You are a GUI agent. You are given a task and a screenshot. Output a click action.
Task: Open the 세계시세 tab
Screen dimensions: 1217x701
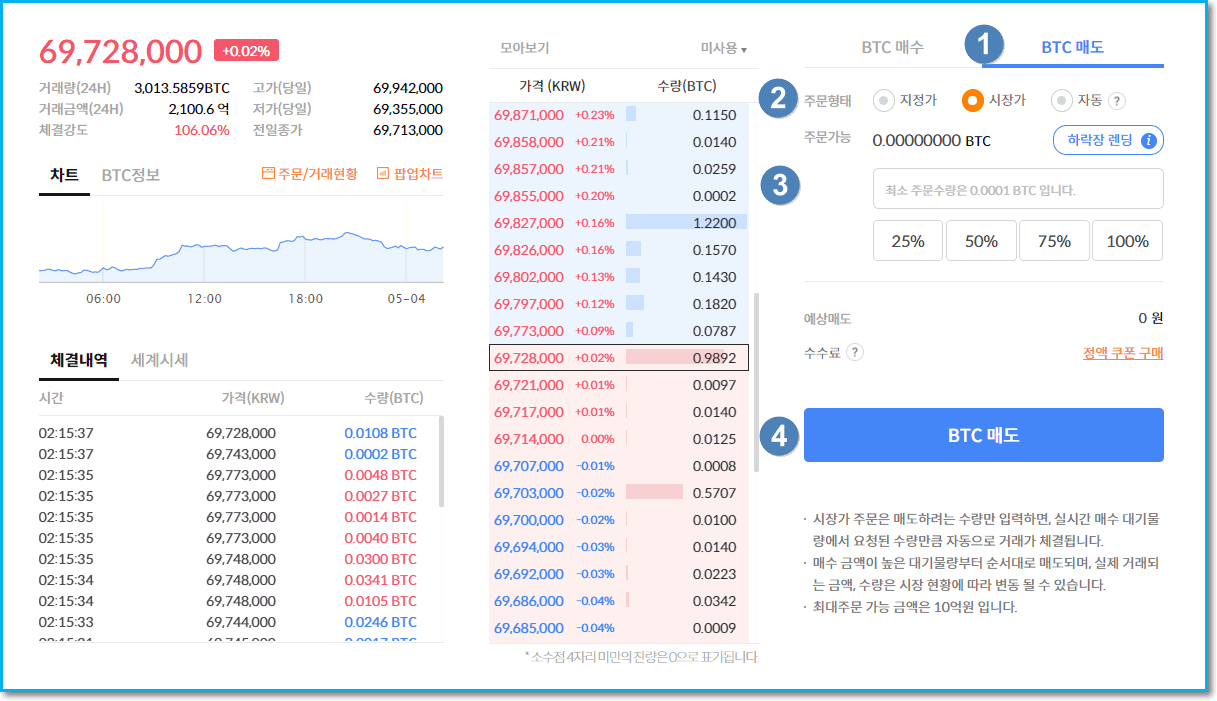click(x=160, y=360)
